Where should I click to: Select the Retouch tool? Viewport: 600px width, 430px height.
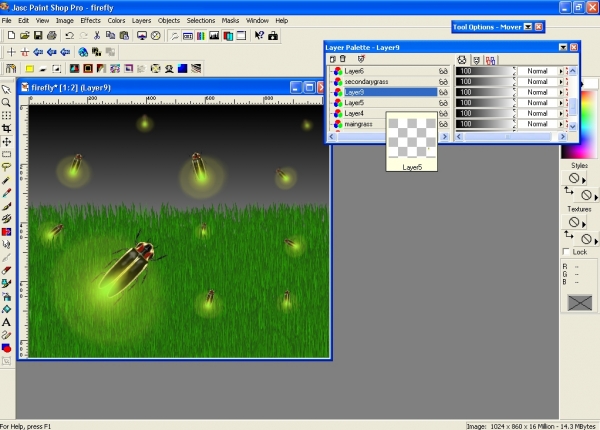coord(6,245)
